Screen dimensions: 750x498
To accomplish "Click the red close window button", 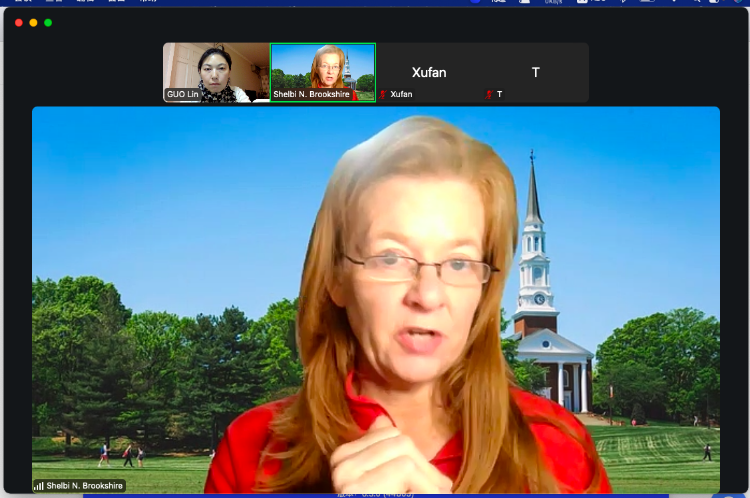I will coord(18,22).
